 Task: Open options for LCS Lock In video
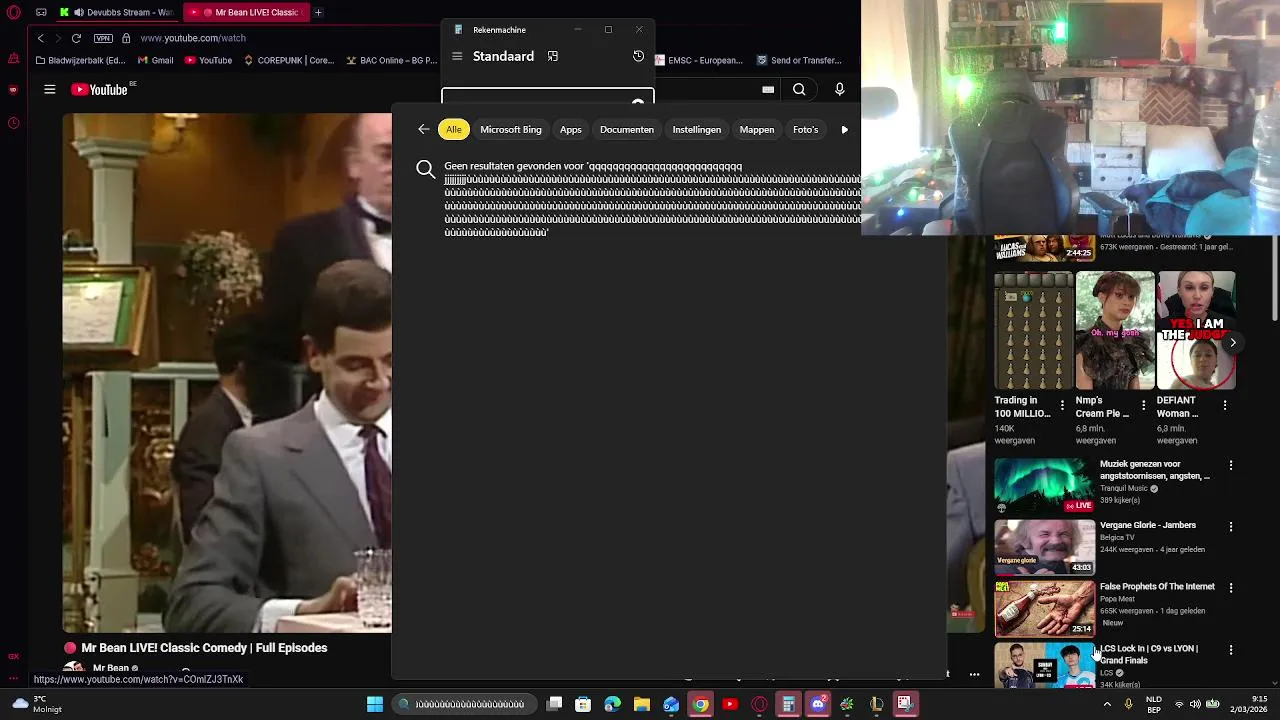[x=1231, y=650]
